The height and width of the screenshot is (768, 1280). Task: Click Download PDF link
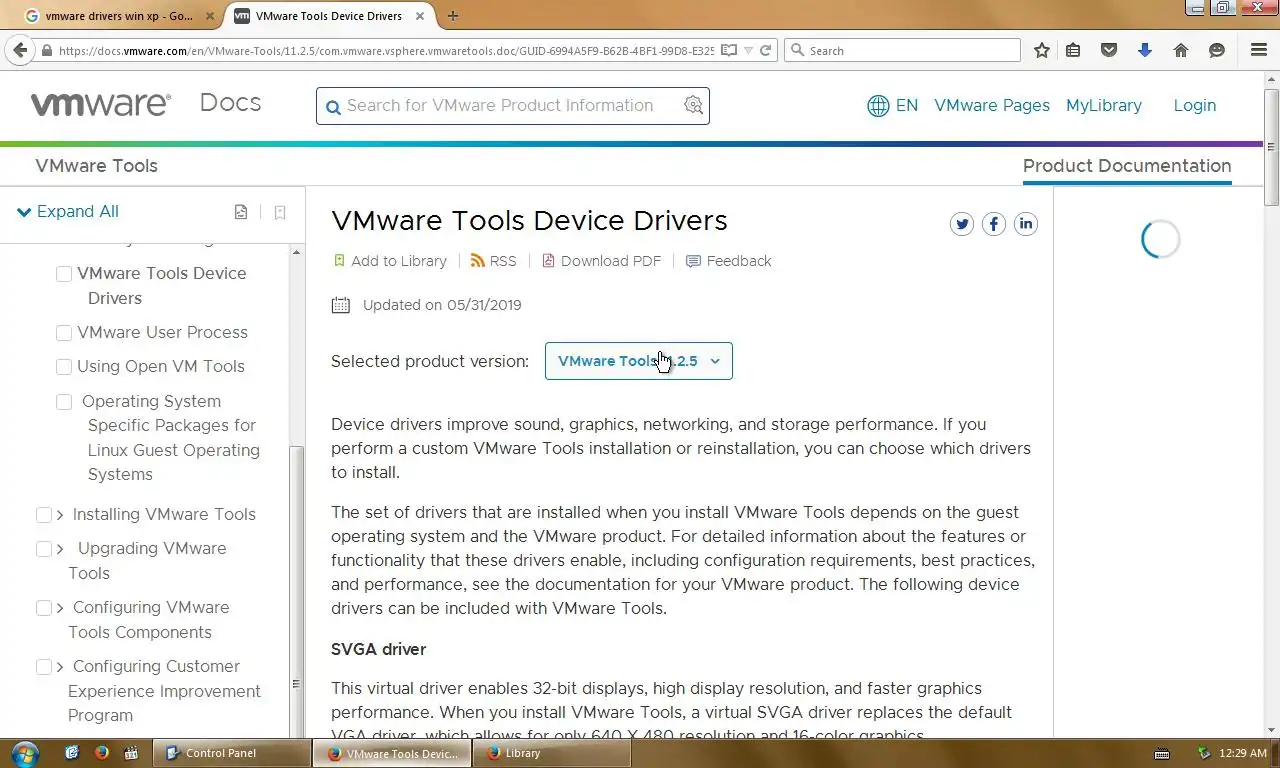point(601,261)
